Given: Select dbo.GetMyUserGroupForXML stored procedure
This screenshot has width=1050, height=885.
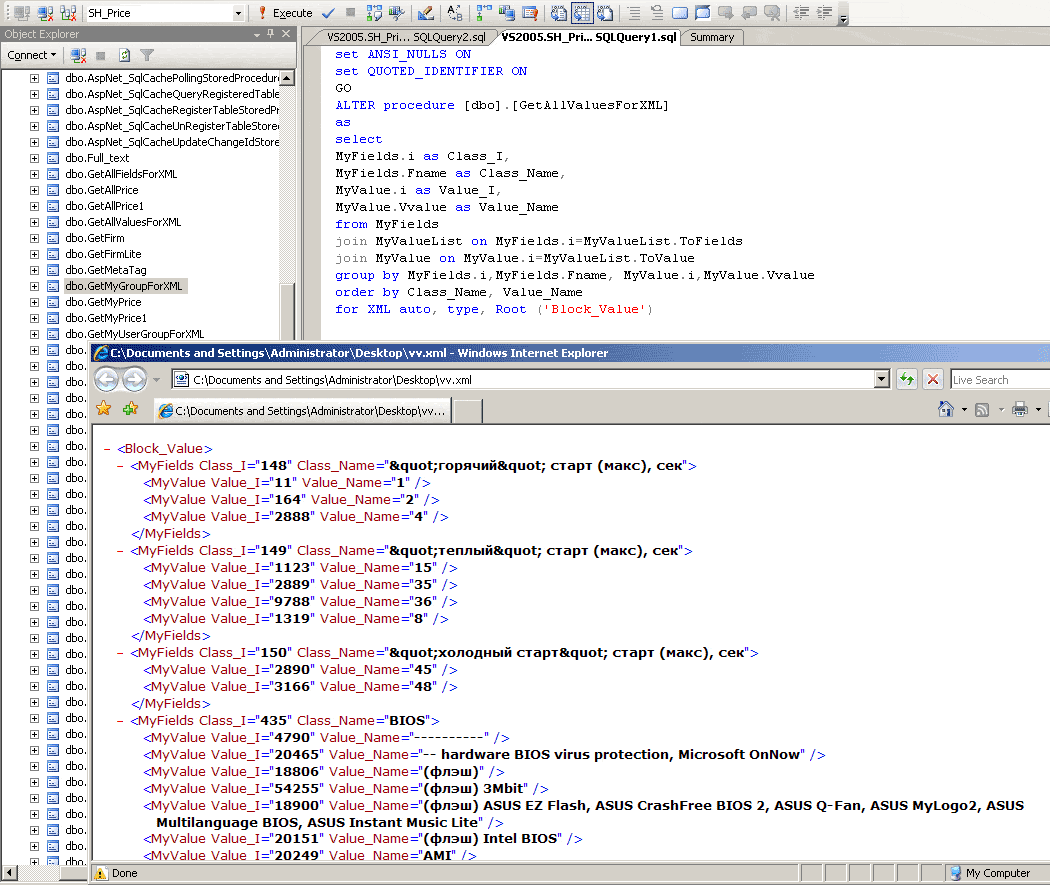Looking at the screenshot, I should (x=135, y=334).
